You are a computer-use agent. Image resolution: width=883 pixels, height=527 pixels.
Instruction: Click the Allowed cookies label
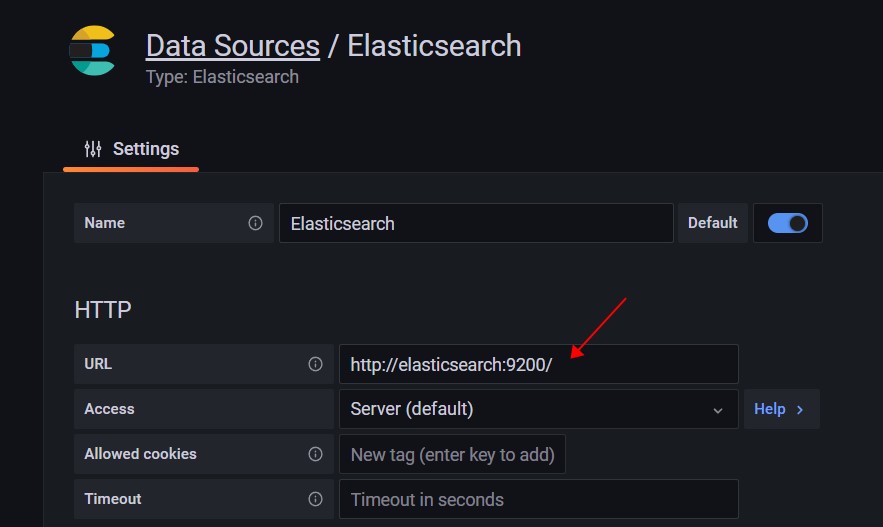point(140,454)
